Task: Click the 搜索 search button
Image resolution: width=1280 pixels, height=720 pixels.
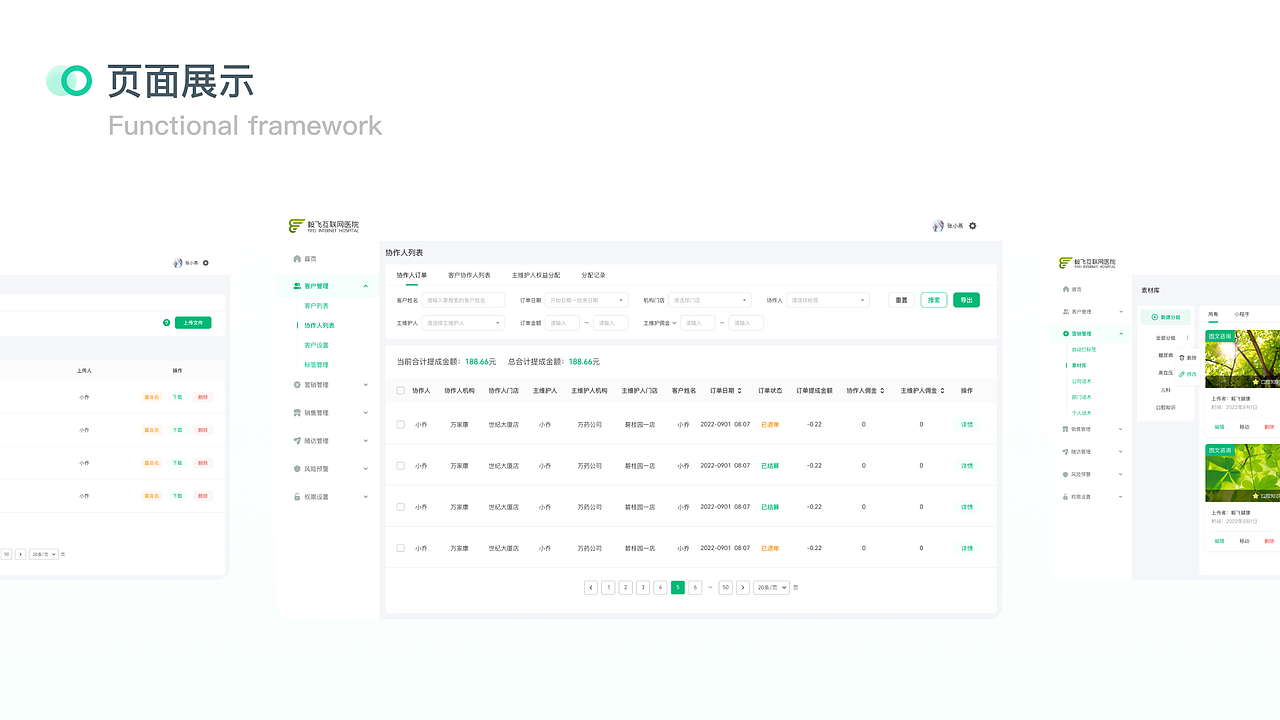Action: 934,300
